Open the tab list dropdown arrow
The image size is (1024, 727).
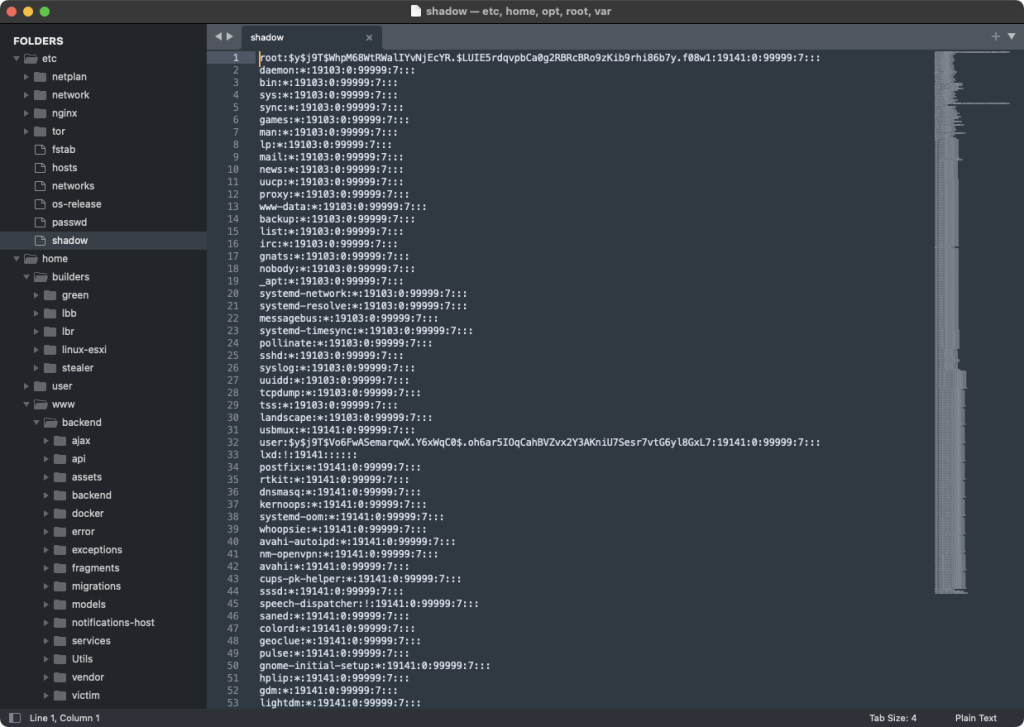point(1010,36)
